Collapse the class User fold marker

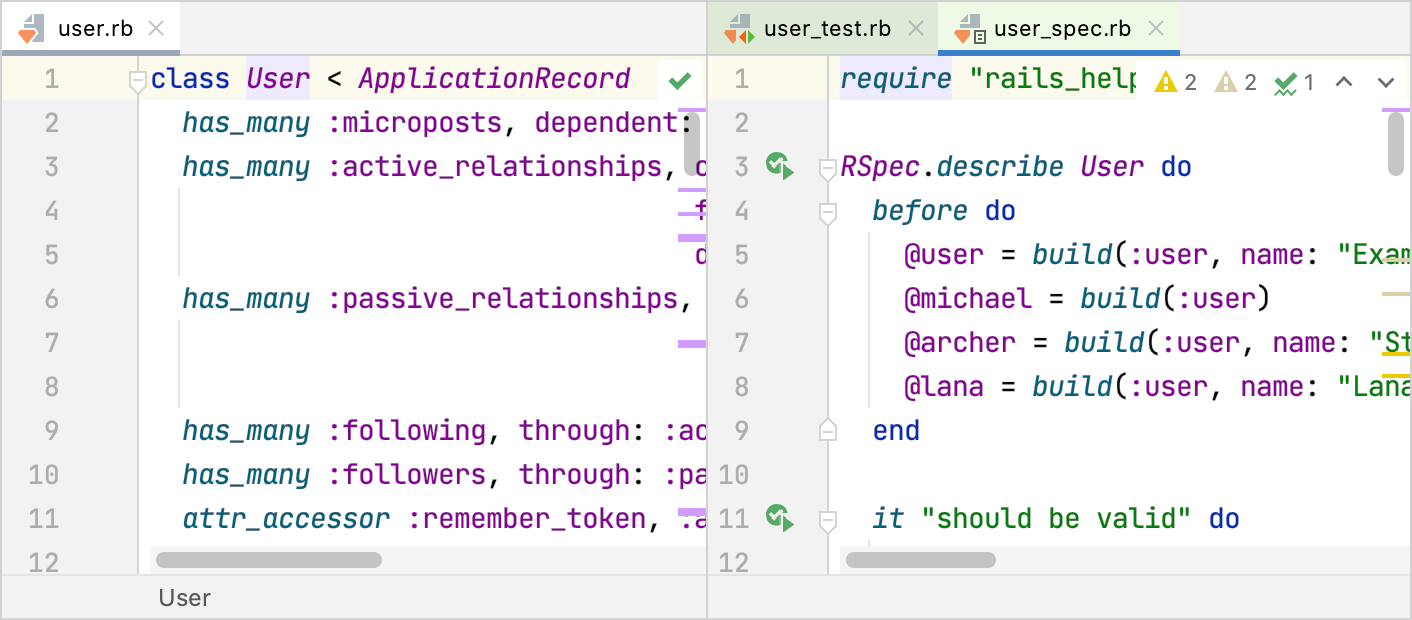[138, 82]
